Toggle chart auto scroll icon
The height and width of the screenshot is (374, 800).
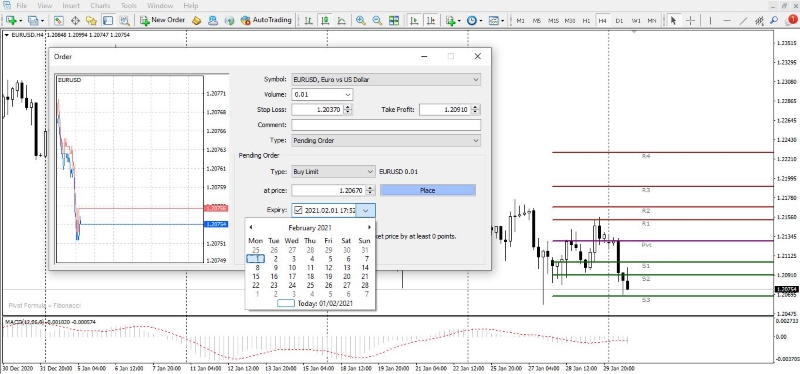[414, 20]
